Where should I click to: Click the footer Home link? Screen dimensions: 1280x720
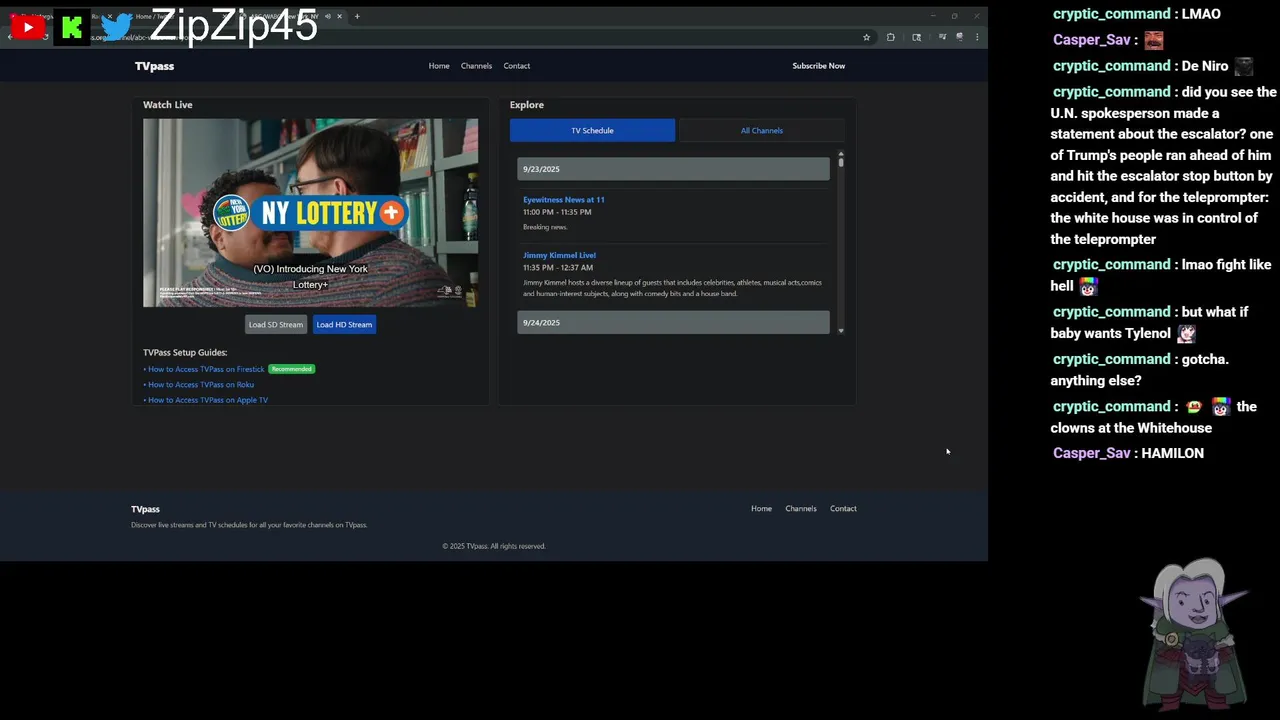point(762,508)
